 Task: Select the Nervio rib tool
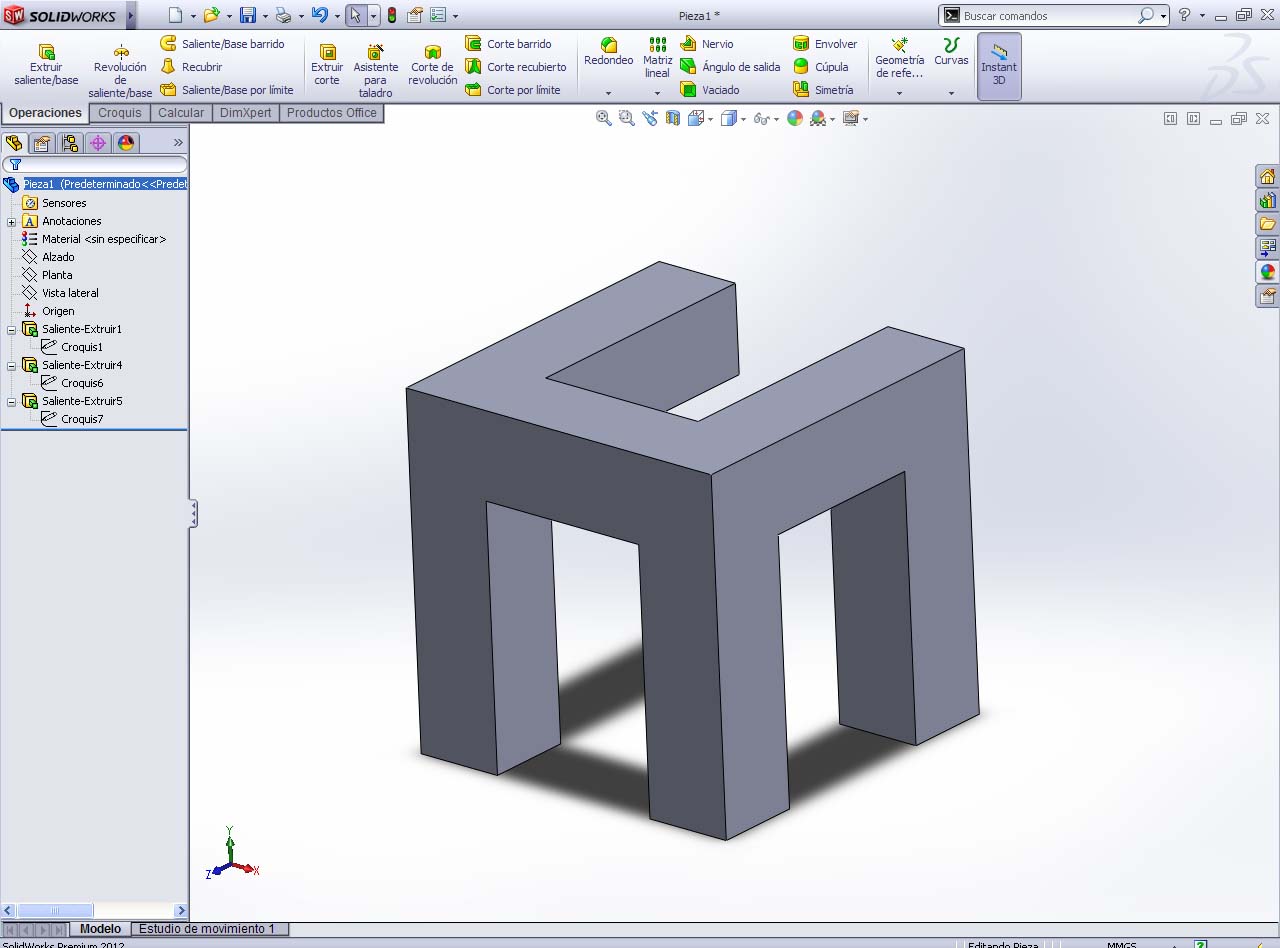click(707, 44)
